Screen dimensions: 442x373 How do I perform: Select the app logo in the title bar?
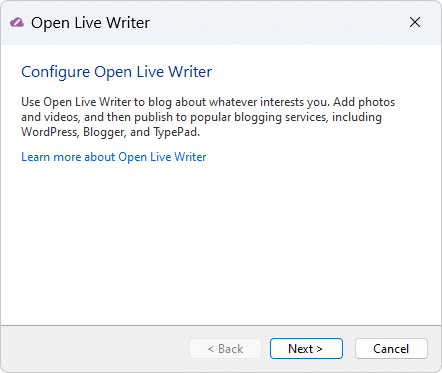pyautogui.click(x=17, y=23)
